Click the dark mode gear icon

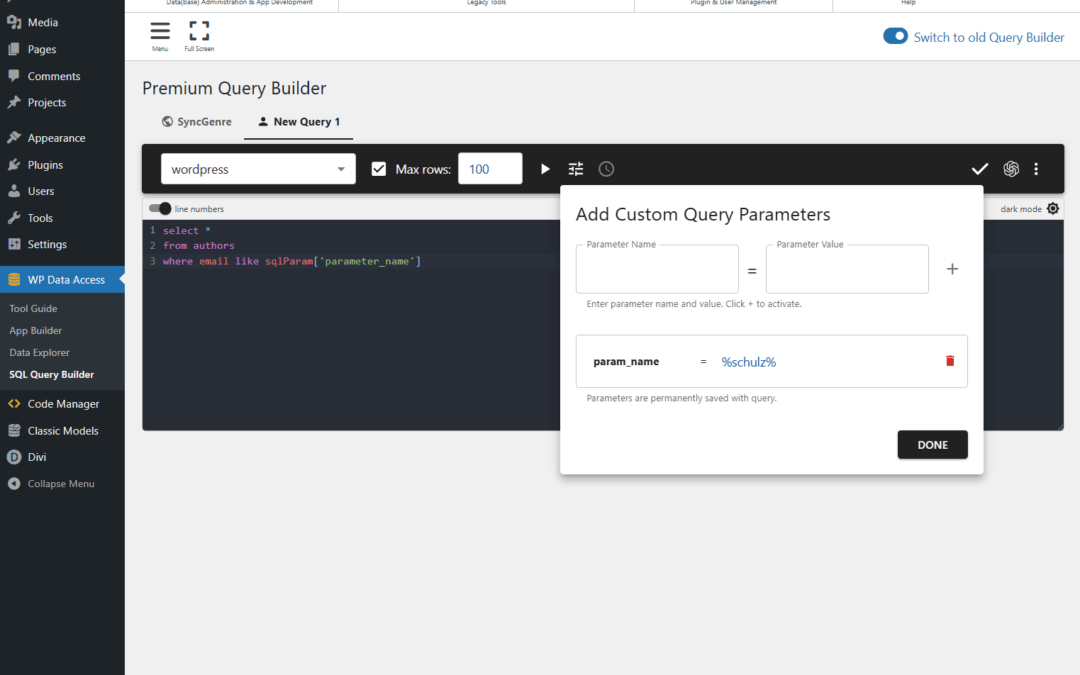tap(1052, 209)
